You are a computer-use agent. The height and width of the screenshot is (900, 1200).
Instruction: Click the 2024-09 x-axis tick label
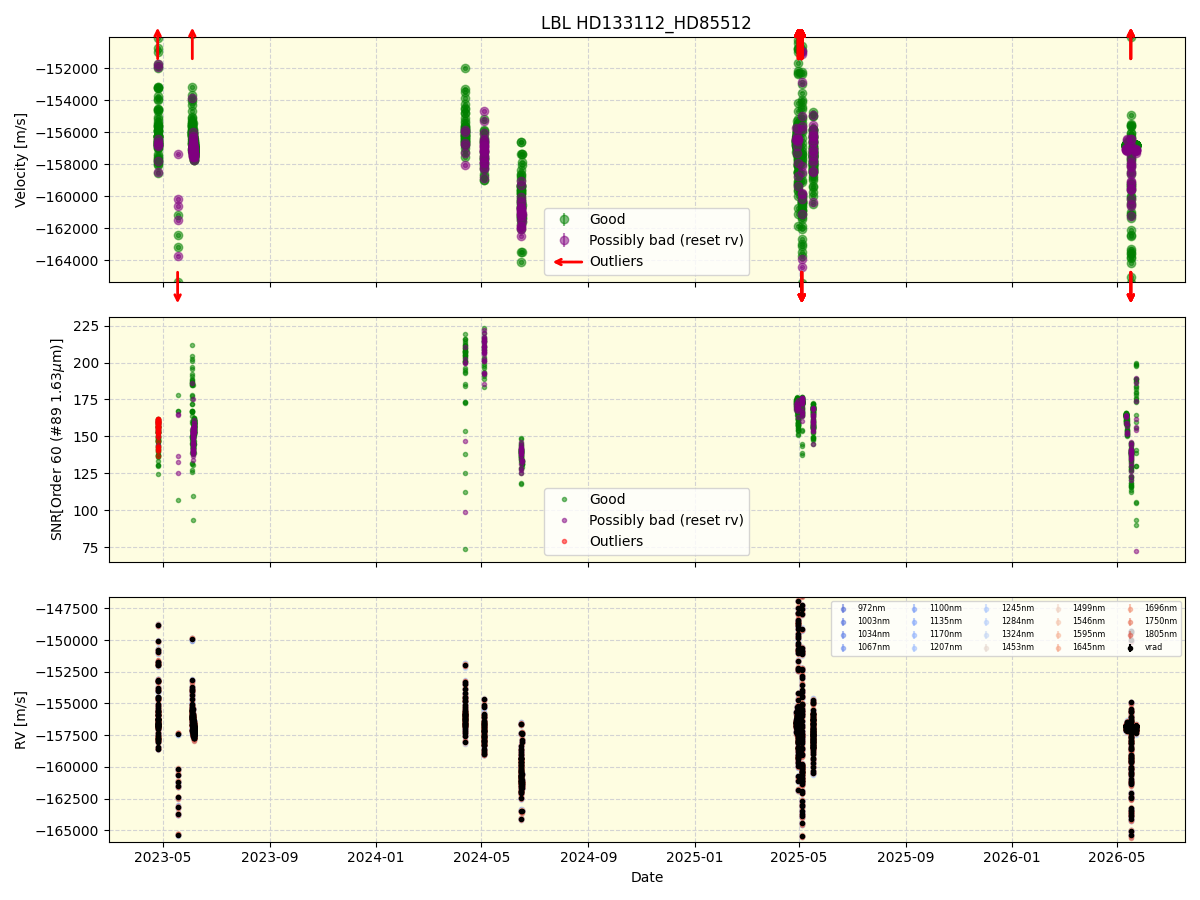[588, 857]
